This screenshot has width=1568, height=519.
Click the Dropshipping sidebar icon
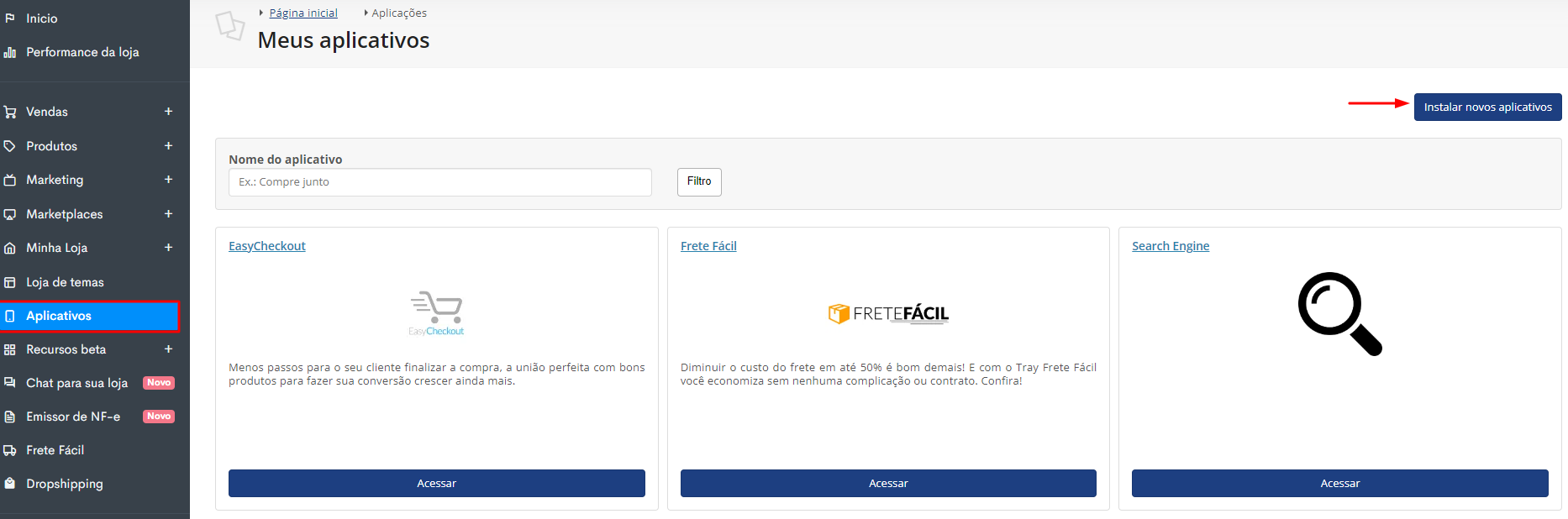click(x=10, y=484)
